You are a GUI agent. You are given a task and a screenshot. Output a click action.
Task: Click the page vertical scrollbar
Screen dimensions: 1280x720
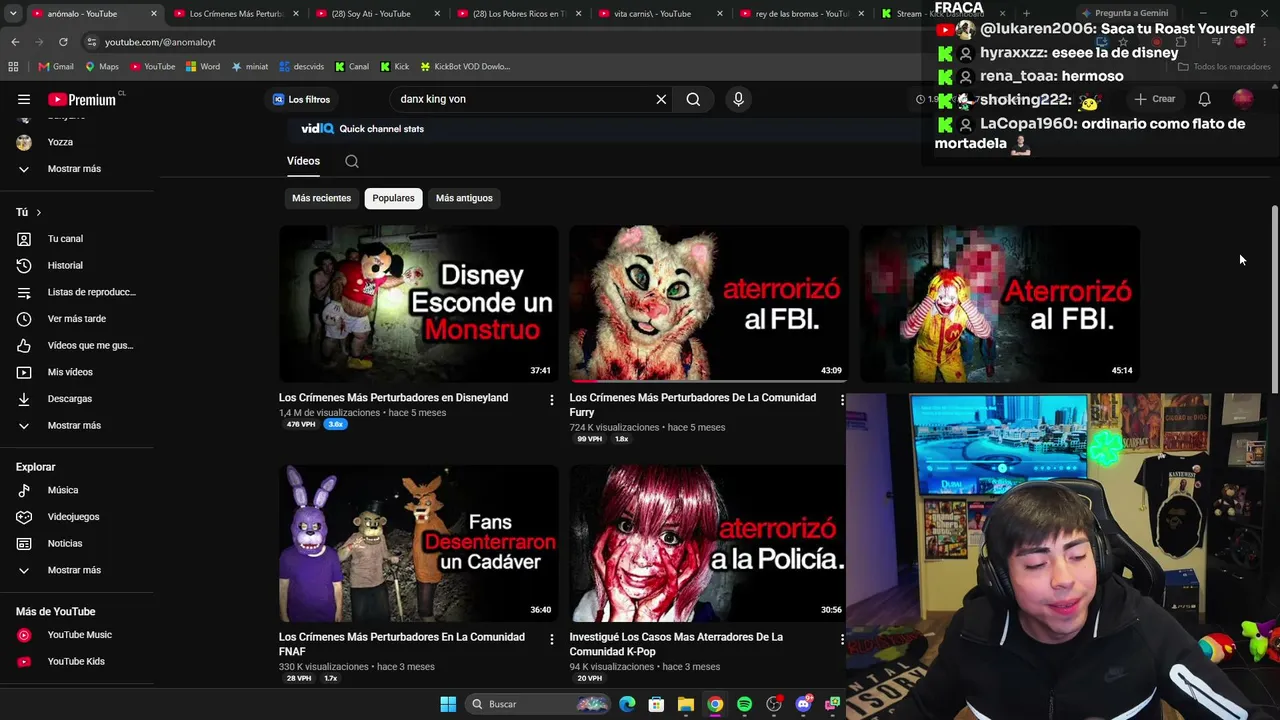1274,300
